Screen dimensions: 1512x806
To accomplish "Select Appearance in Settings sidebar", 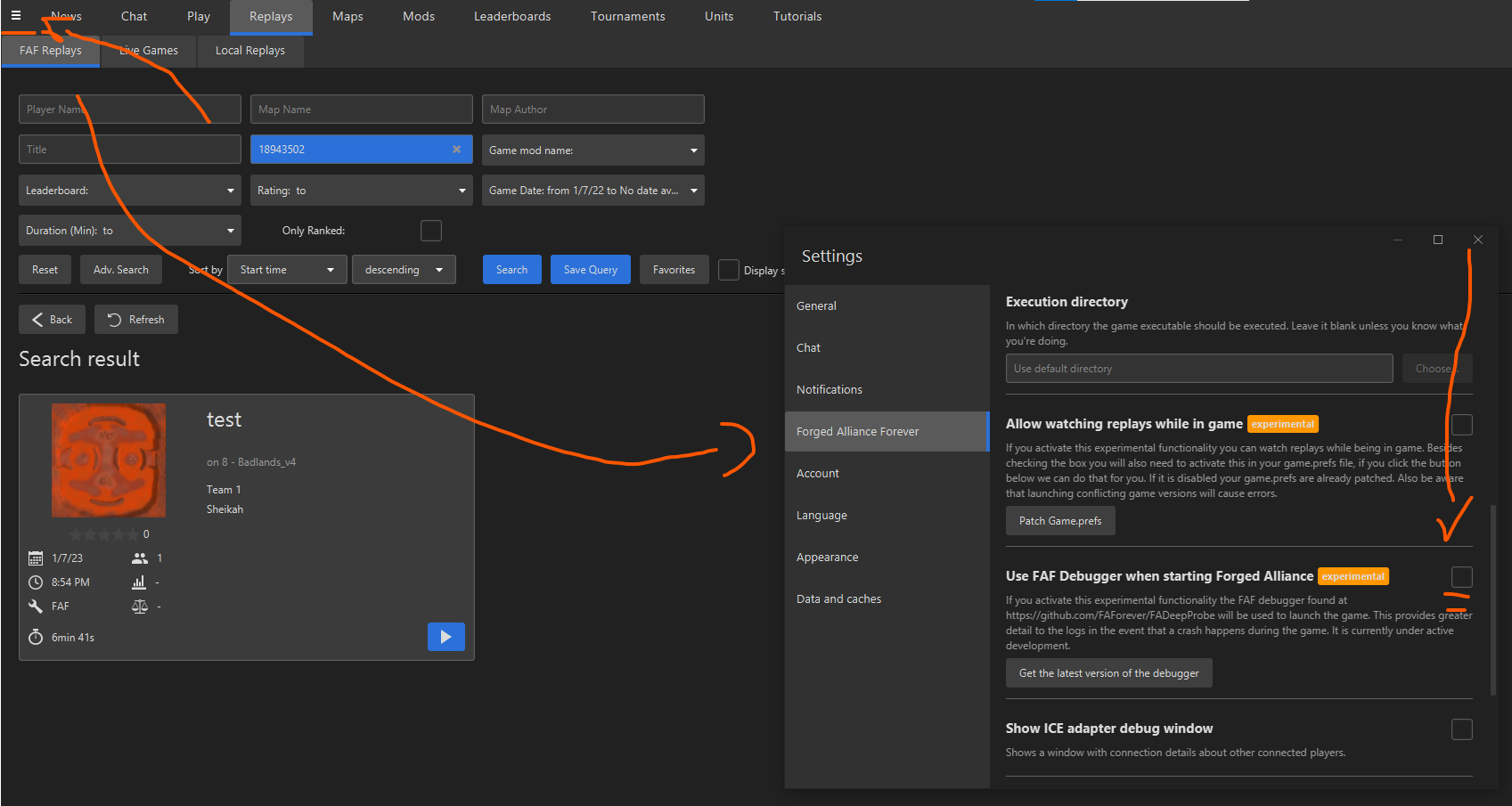I will point(887,558).
